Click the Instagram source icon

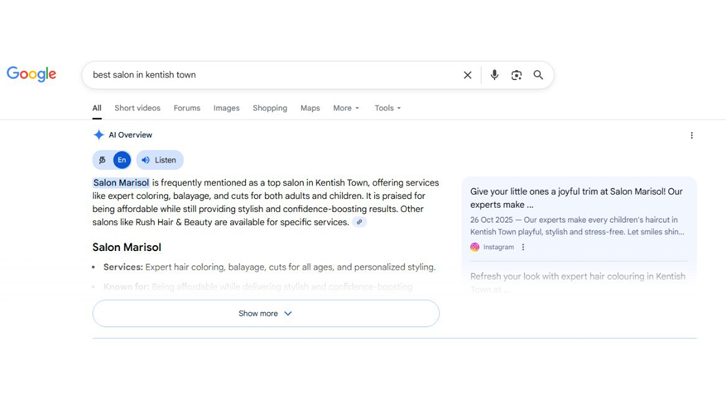point(475,247)
